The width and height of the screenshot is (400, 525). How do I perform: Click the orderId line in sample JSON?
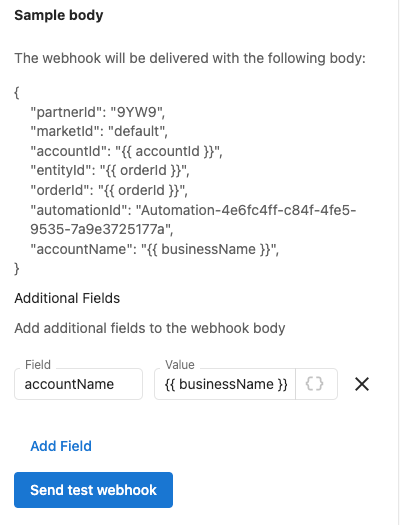click(x=109, y=190)
